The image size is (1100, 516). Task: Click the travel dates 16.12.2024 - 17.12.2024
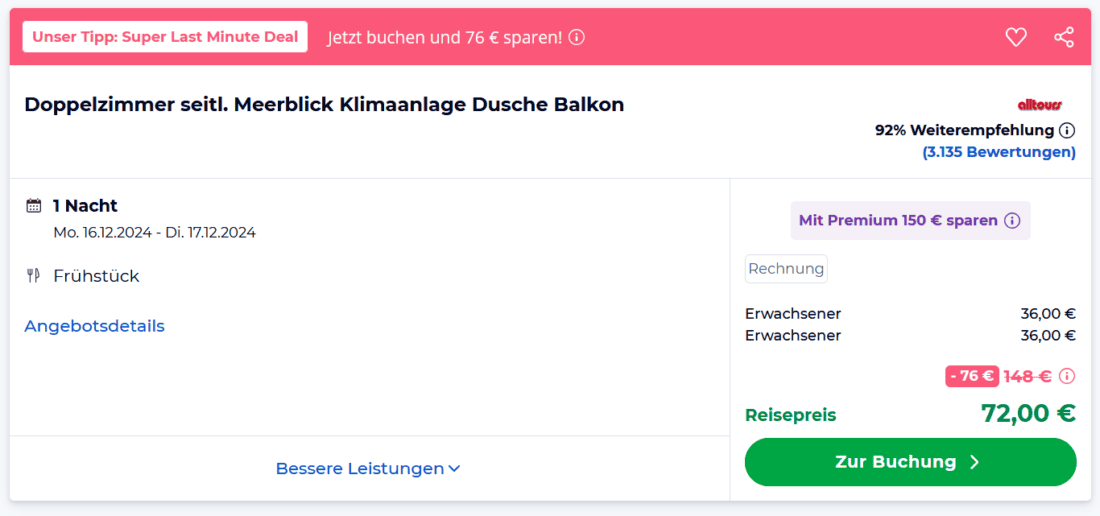tap(154, 232)
